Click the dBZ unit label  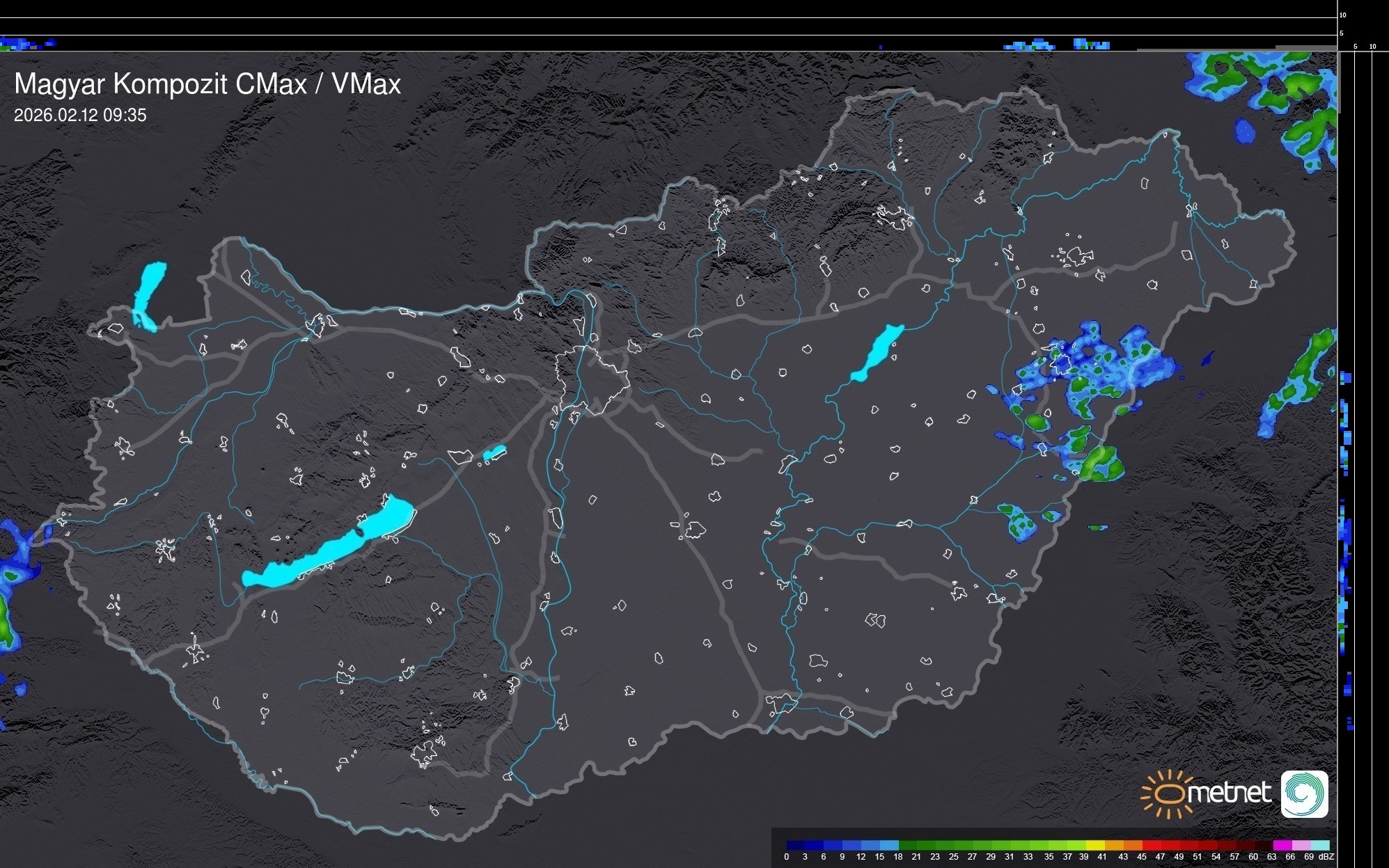[x=1326, y=857]
